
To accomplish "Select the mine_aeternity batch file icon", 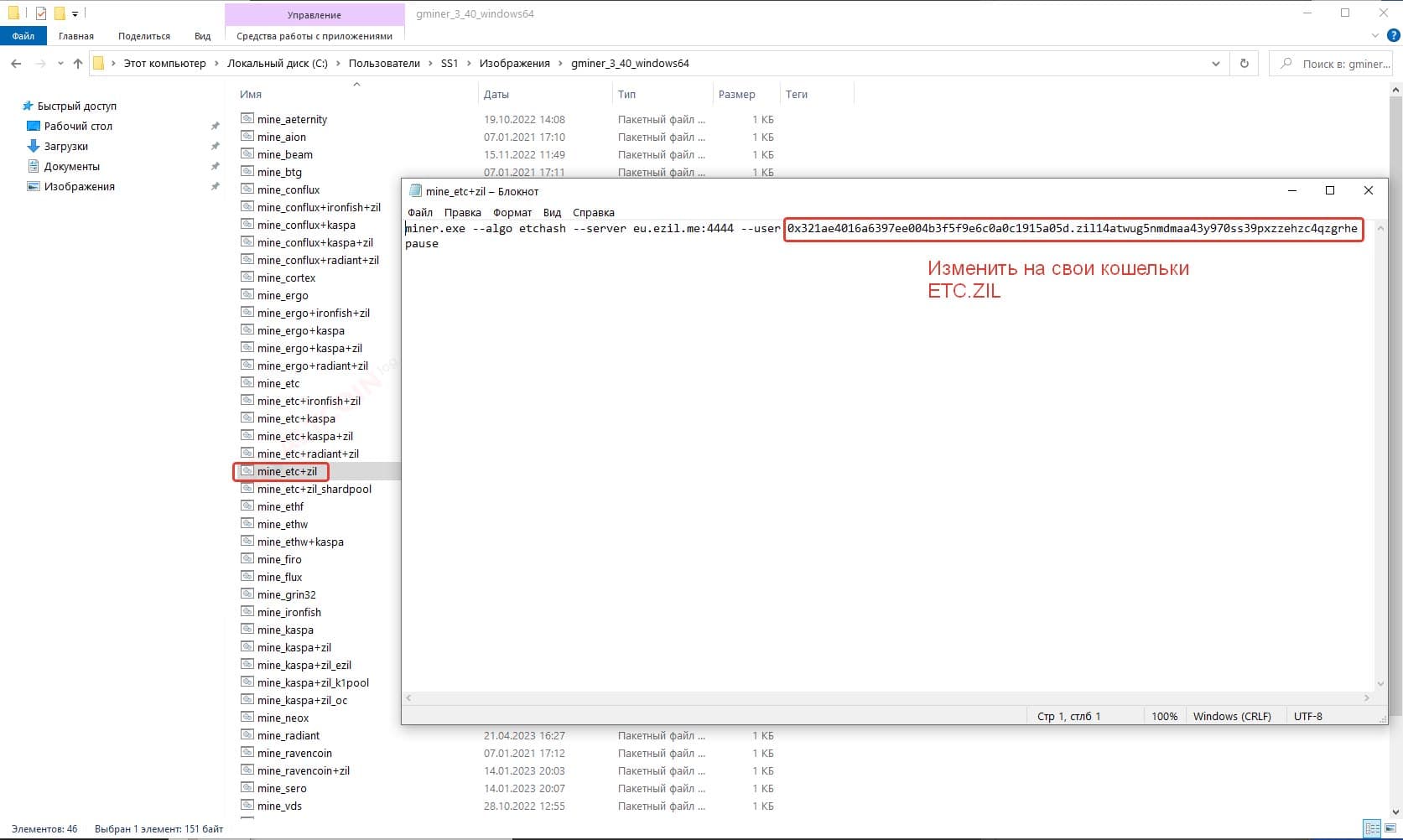I will point(247,119).
